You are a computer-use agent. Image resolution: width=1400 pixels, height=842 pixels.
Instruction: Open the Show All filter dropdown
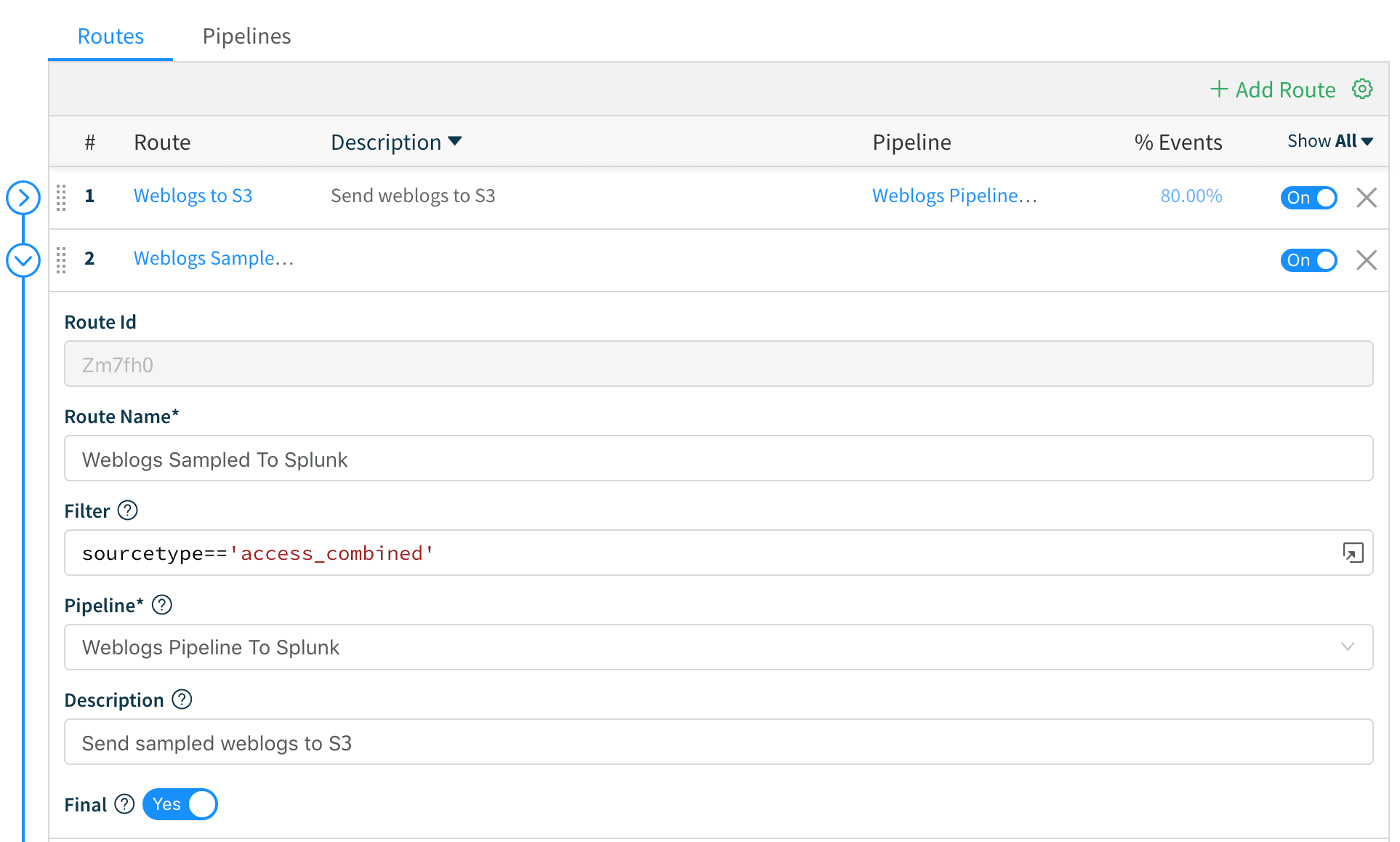1329,141
